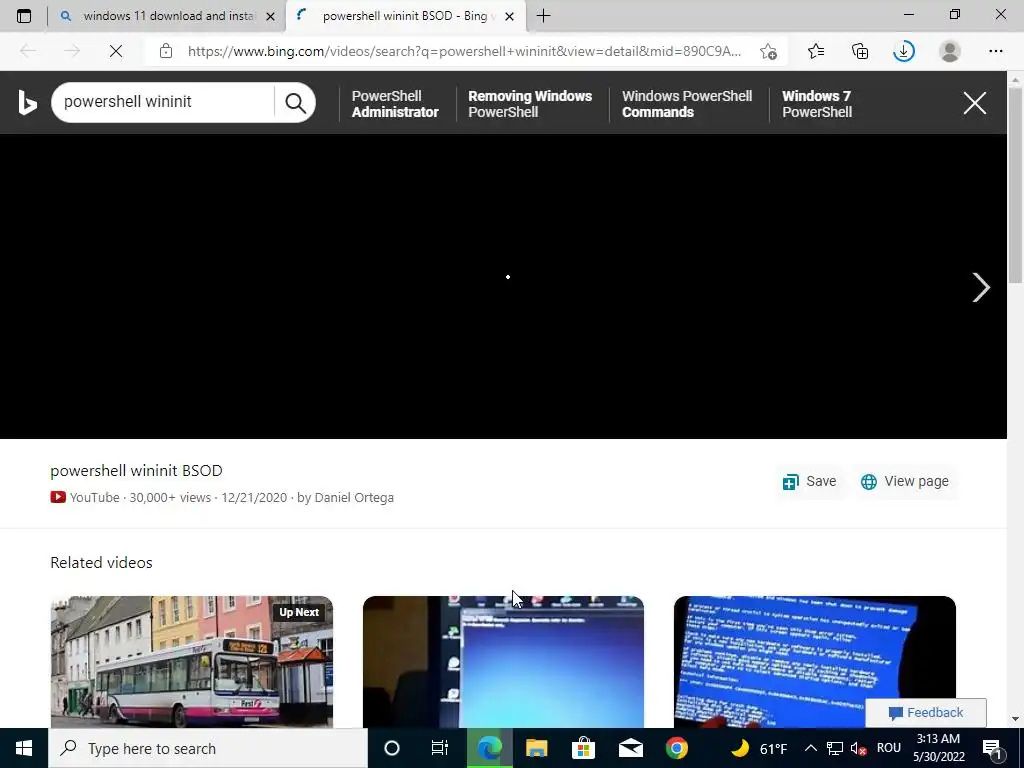Open Cortana from the taskbar
The width and height of the screenshot is (1024, 768).
coord(392,748)
